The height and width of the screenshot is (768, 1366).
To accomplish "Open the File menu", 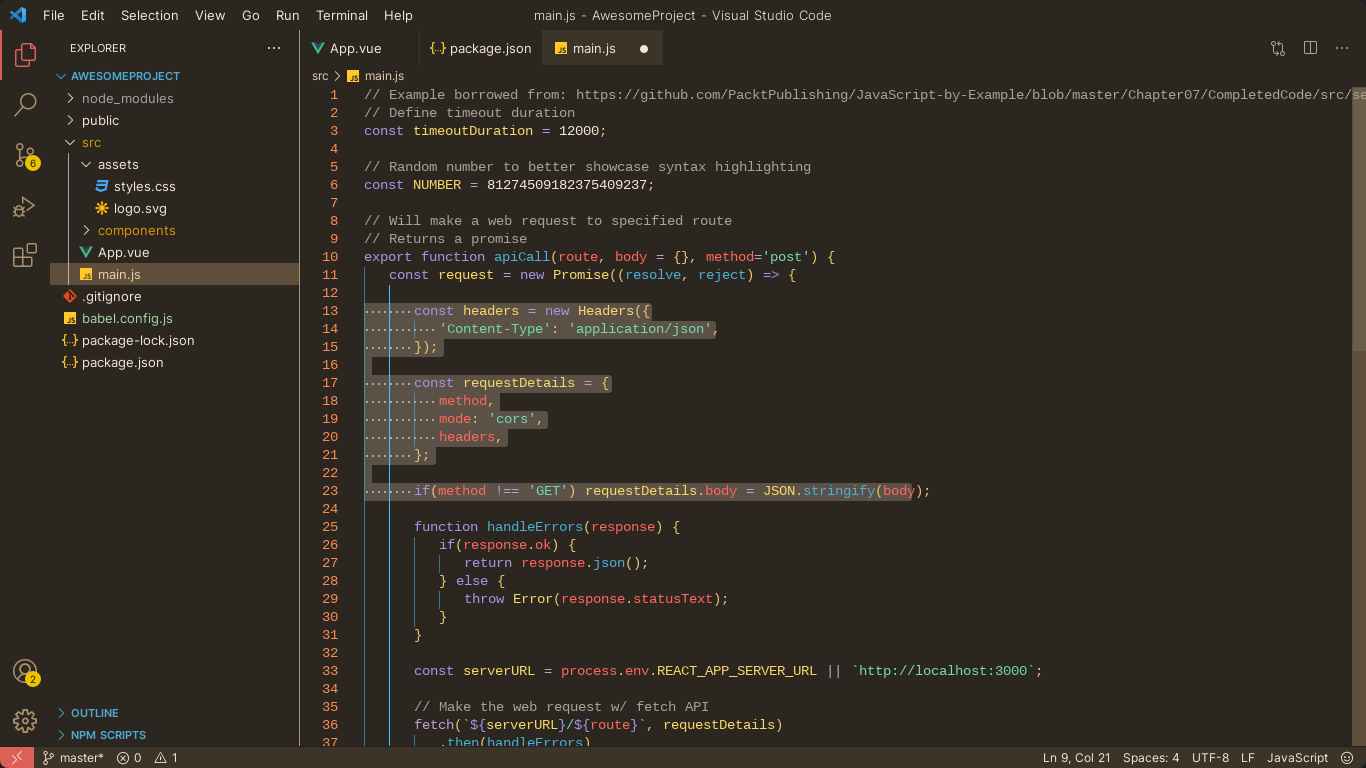I will click(x=54, y=15).
